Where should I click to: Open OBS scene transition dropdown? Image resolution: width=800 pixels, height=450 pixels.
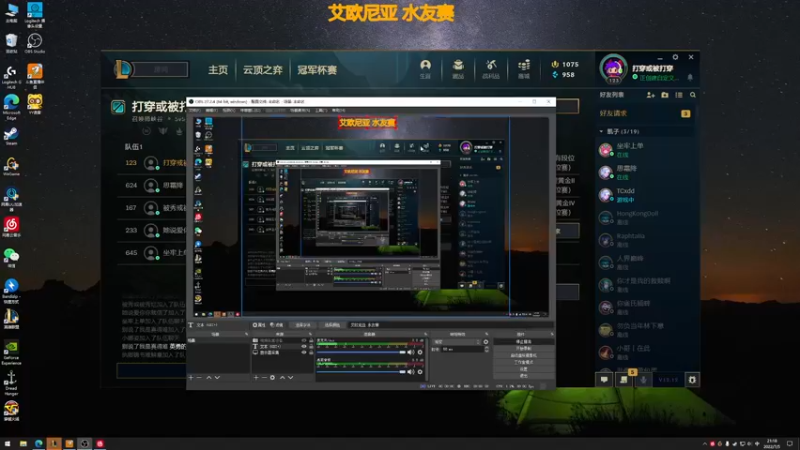point(457,342)
